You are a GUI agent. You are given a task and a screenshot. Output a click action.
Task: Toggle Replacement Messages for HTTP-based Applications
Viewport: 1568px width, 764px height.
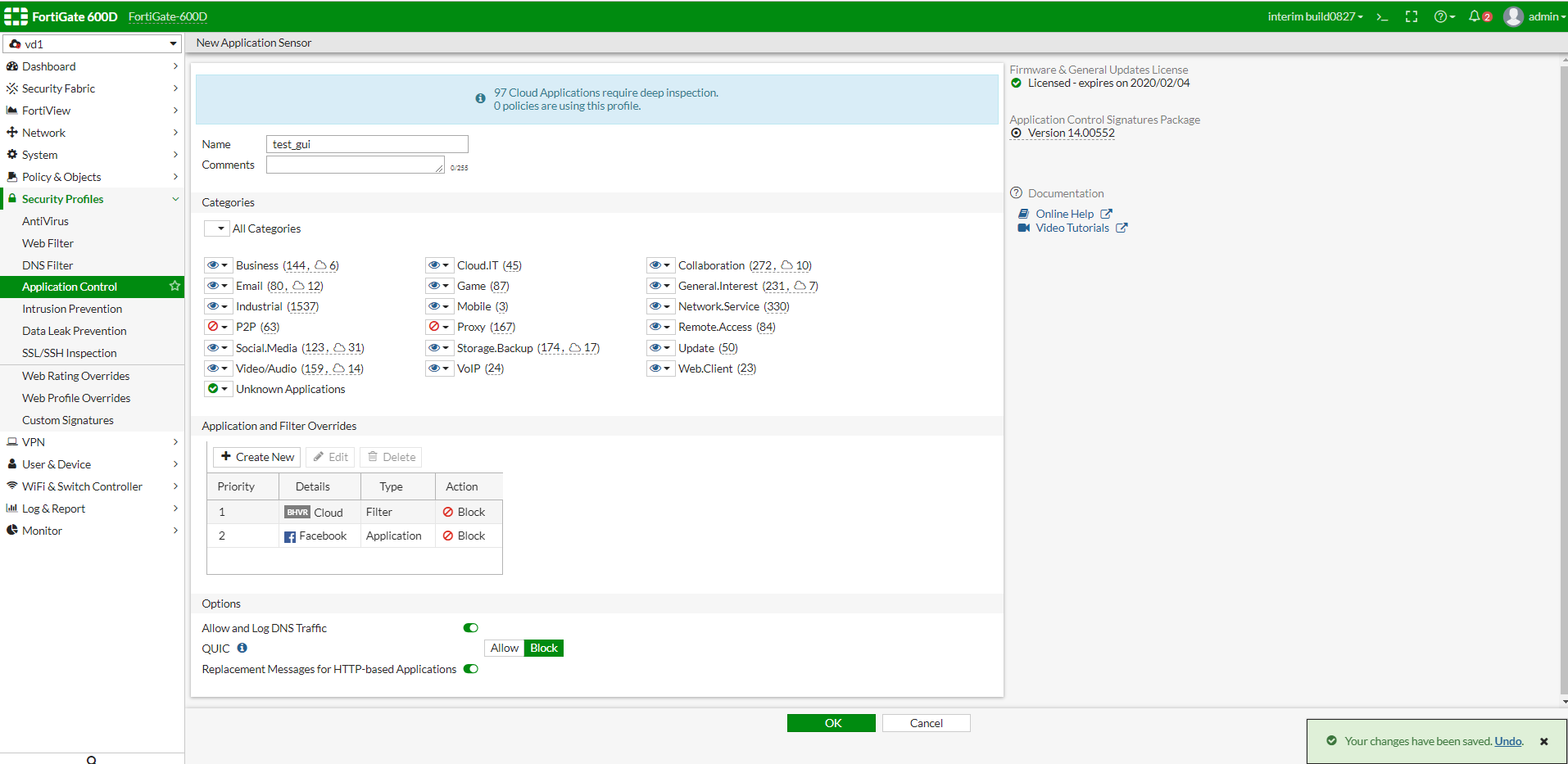[x=471, y=669]
